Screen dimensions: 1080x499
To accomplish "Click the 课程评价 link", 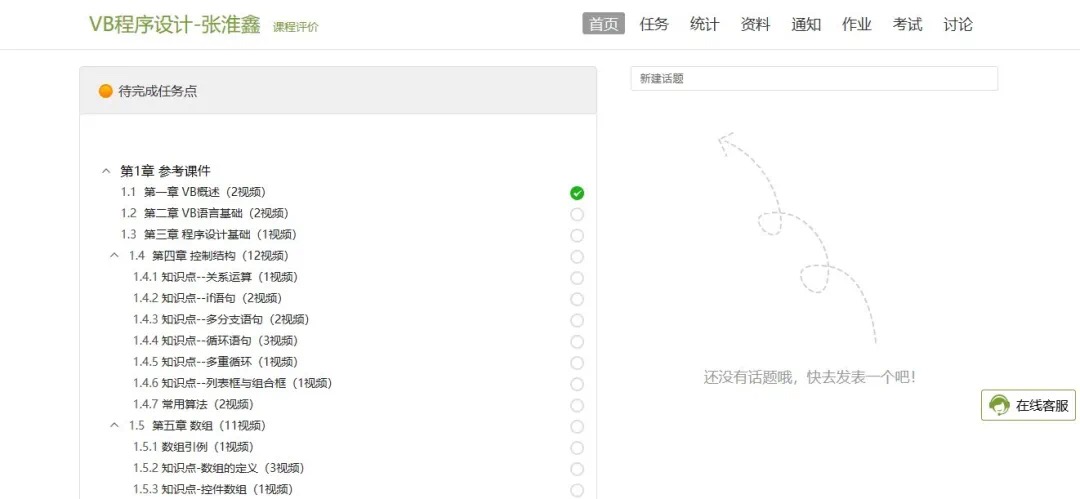I will coord(295,27).
